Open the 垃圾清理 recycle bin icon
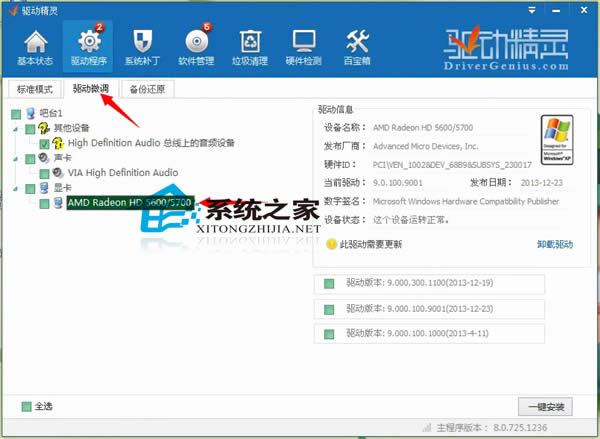The height and width of the screenshot is (439, 600). pyautogui.click(x=250, y=47)
